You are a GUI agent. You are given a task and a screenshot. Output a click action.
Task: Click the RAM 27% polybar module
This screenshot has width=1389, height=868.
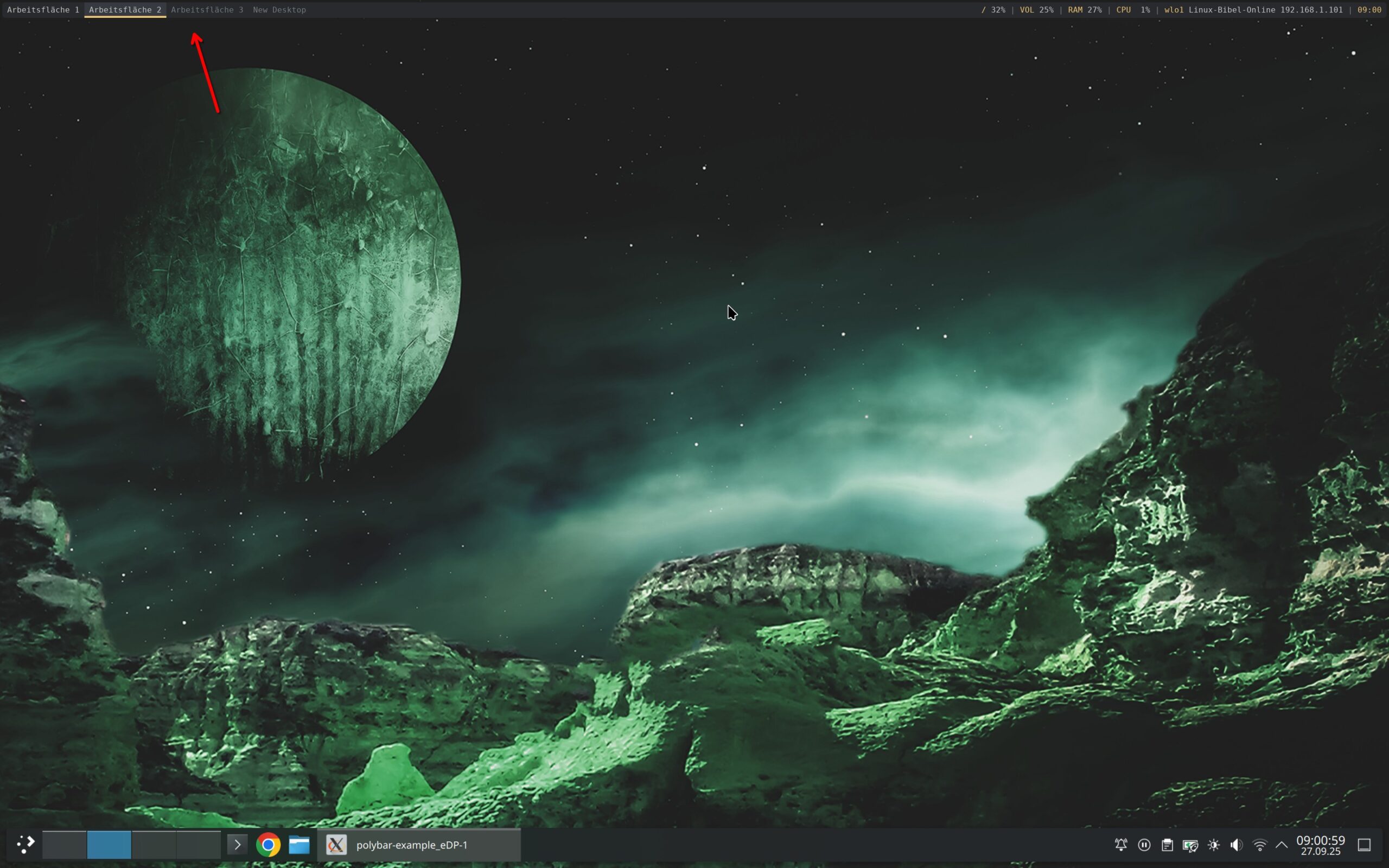pos(1085,10)
